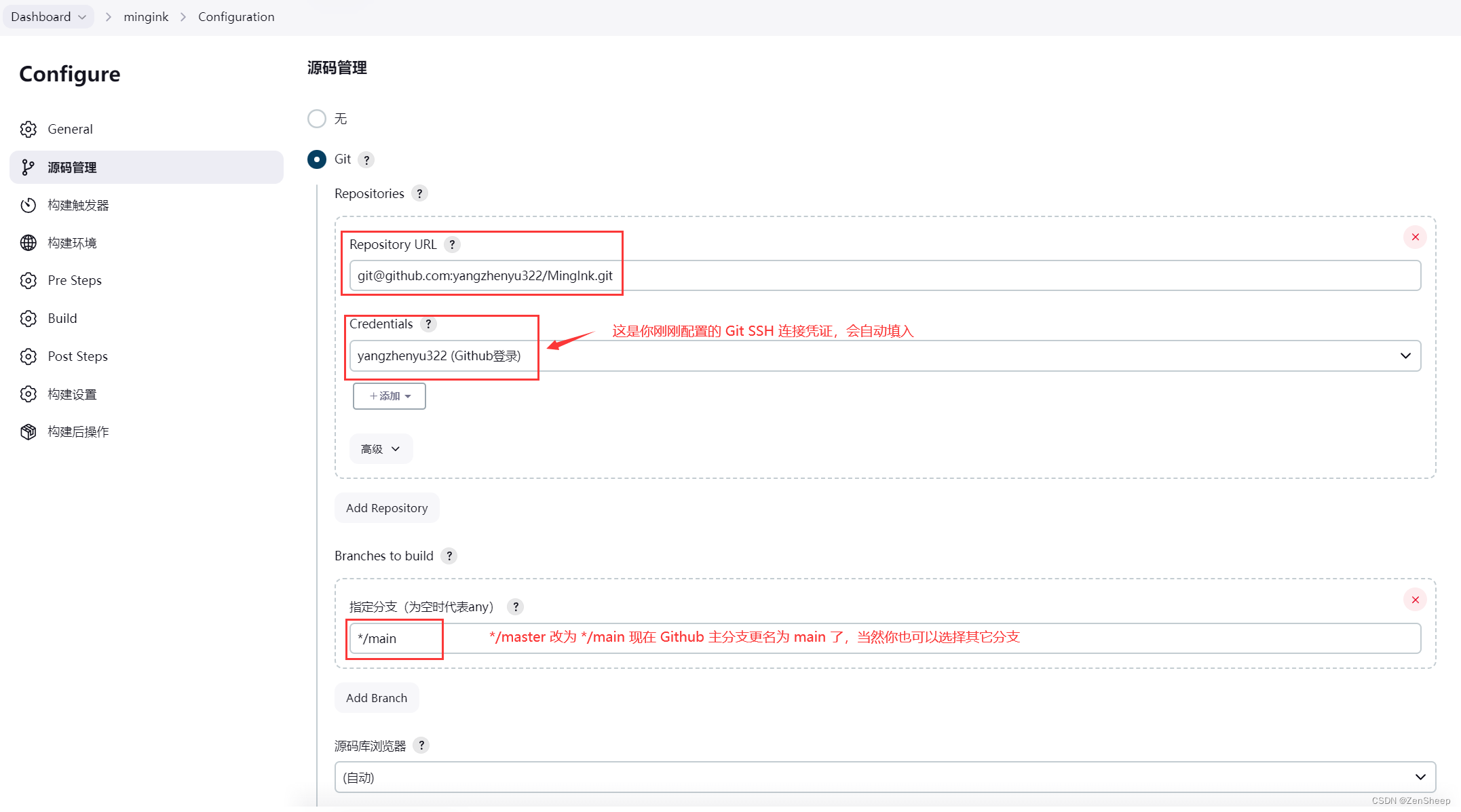Expand the 高级 advanced section

click(381, 449)
